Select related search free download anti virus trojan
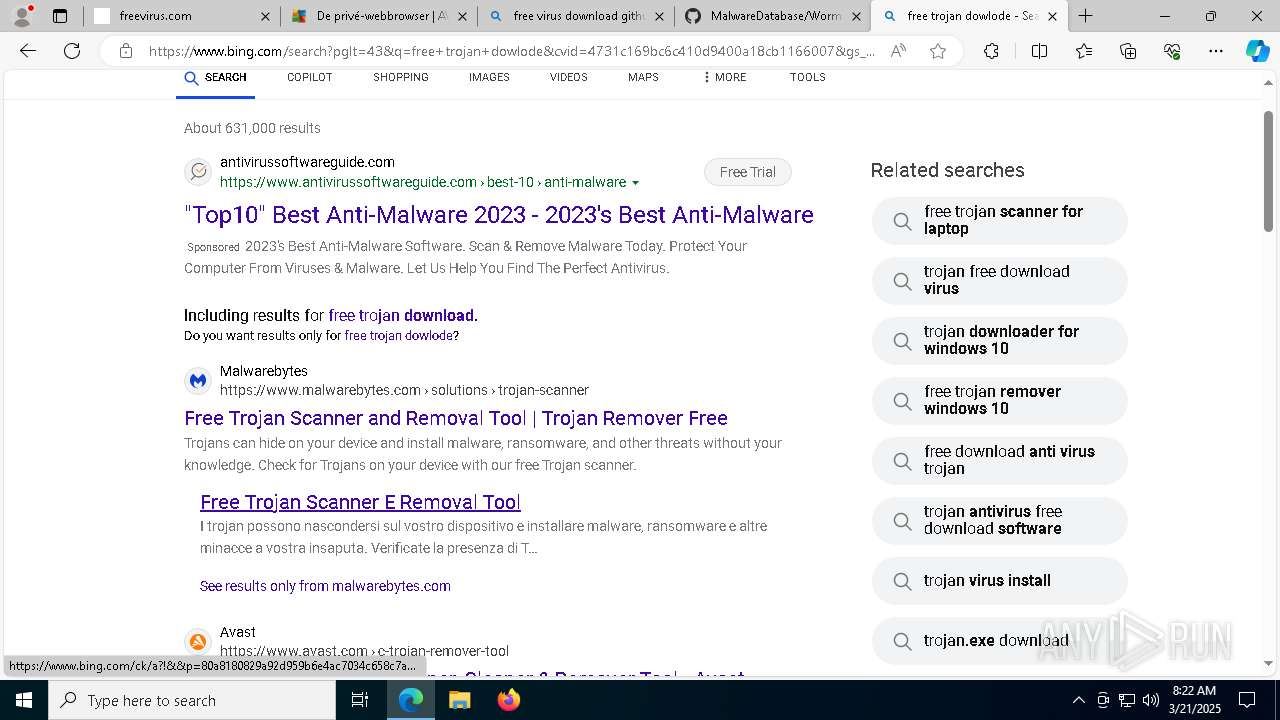Viewport: 1280px width, 720px height. pos(1000,460)
